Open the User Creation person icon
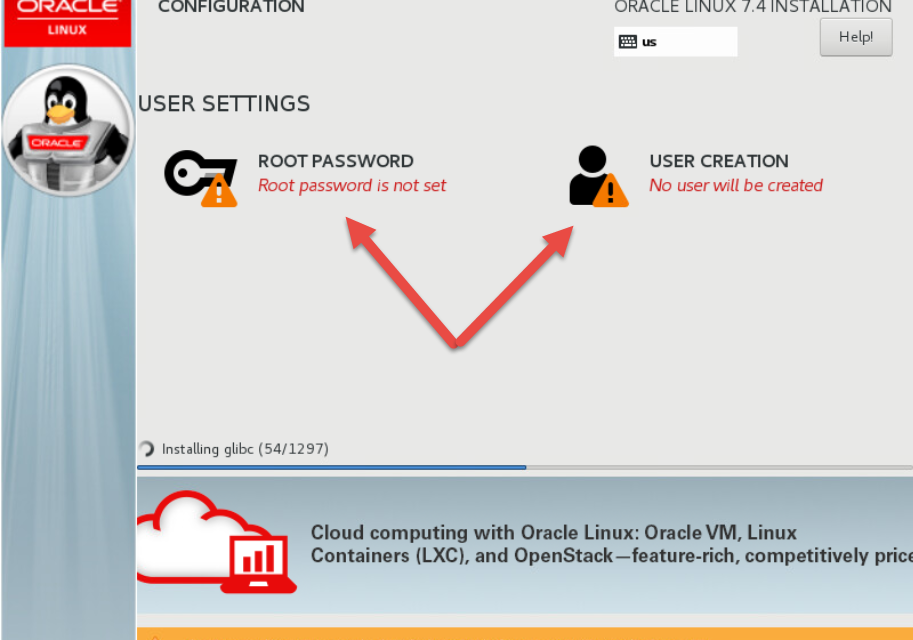The height and width of the screenshot is (640, 913). pyautogui.click(x=599, y=176)
